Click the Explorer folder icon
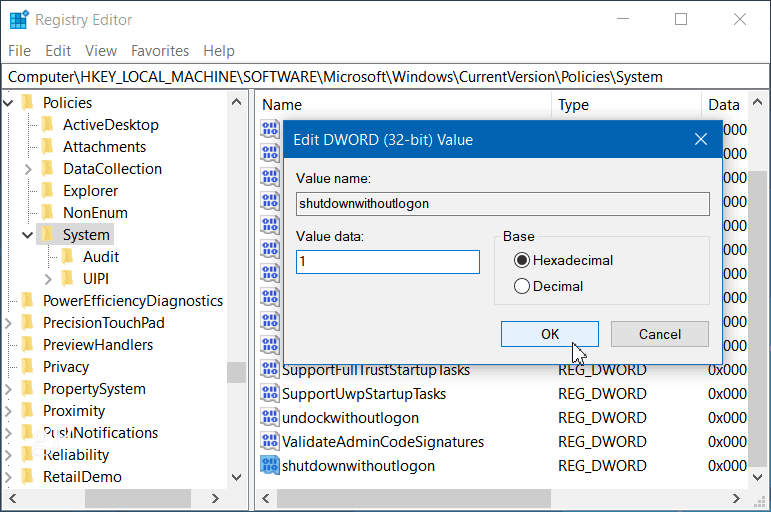 coord(48,190)
